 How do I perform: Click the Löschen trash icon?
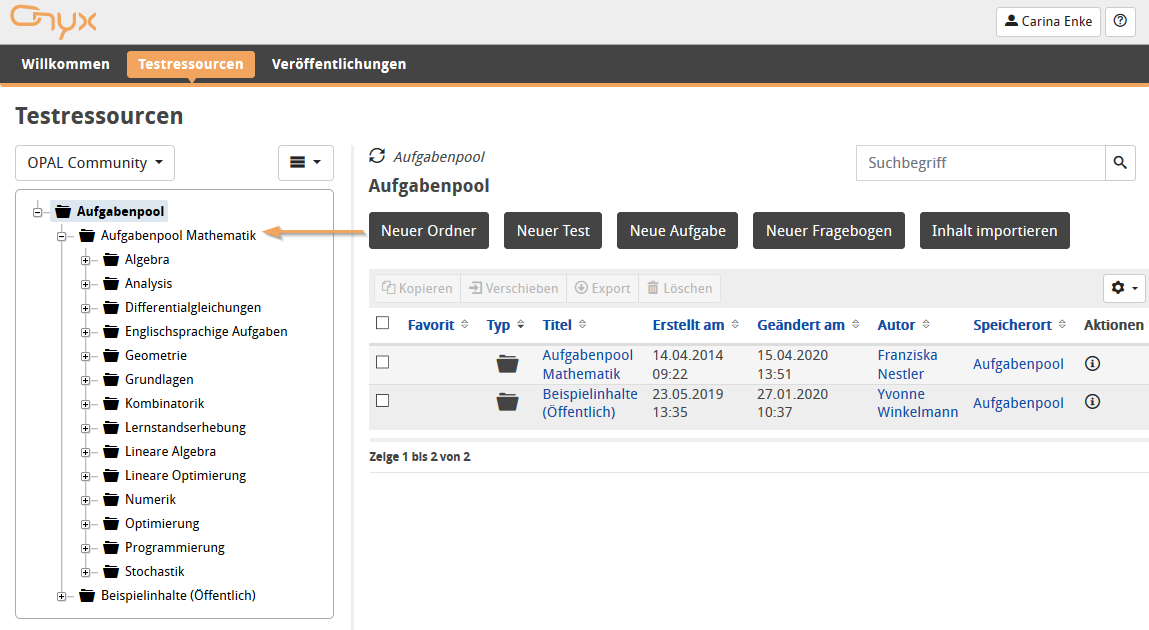[x=679, y=288]
